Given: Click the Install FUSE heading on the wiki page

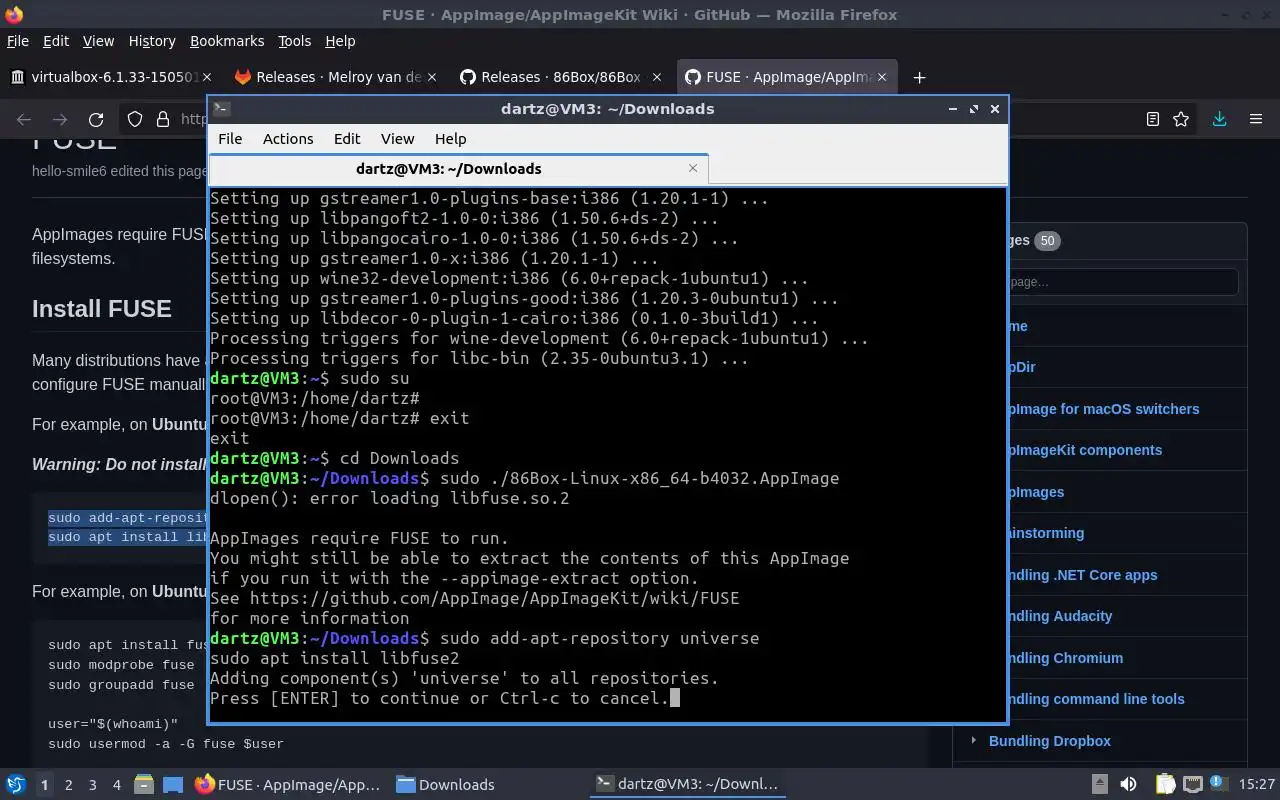Looking at the screenshot, I should click(x=102, y=309).
